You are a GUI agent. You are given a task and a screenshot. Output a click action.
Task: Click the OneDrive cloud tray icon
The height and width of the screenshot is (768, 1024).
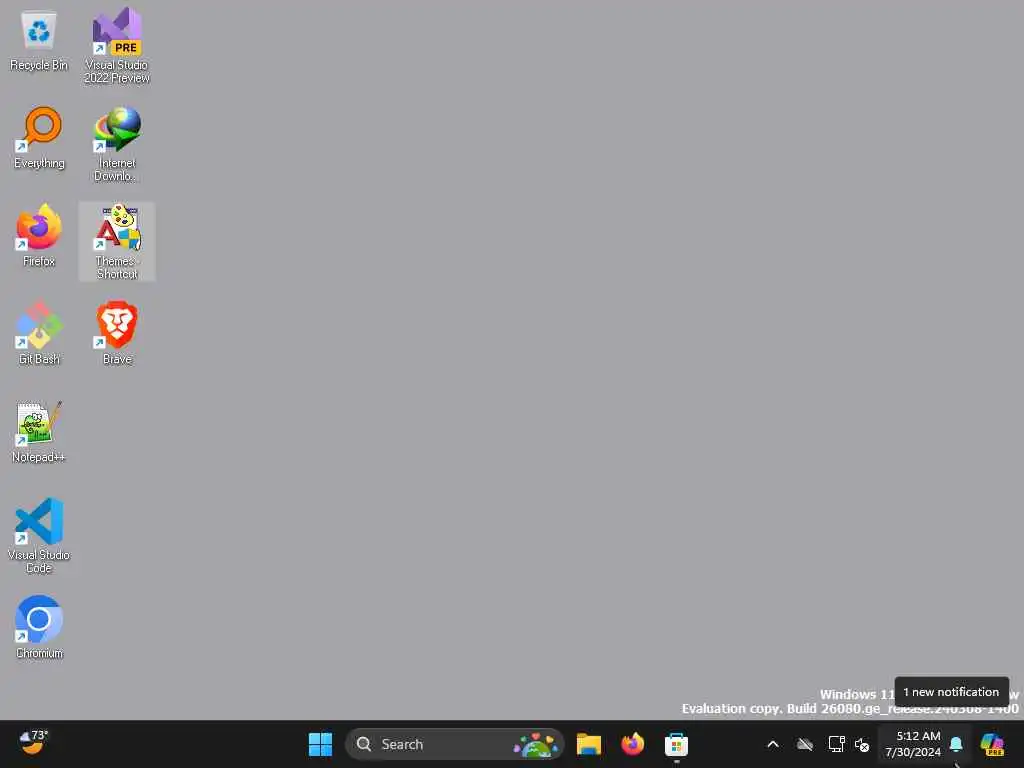pos(805,744)
